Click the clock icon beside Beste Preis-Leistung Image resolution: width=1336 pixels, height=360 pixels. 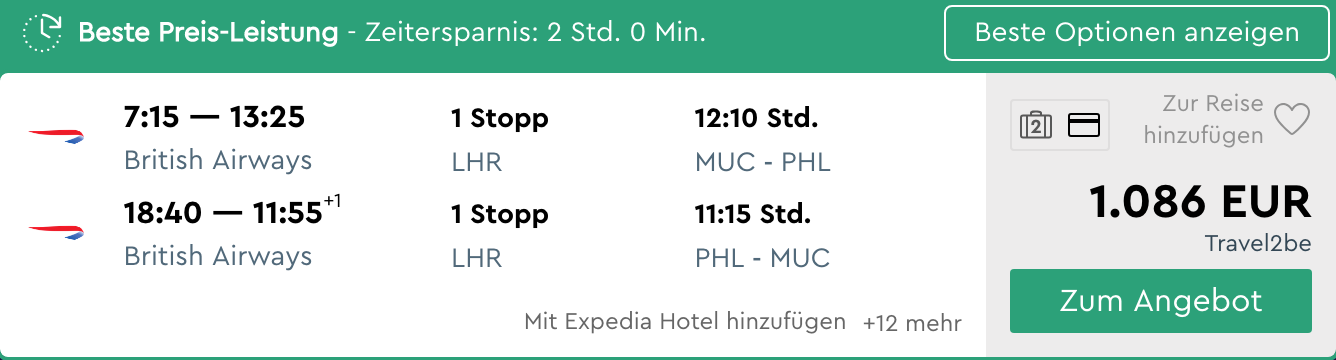[x=43, y=33]
